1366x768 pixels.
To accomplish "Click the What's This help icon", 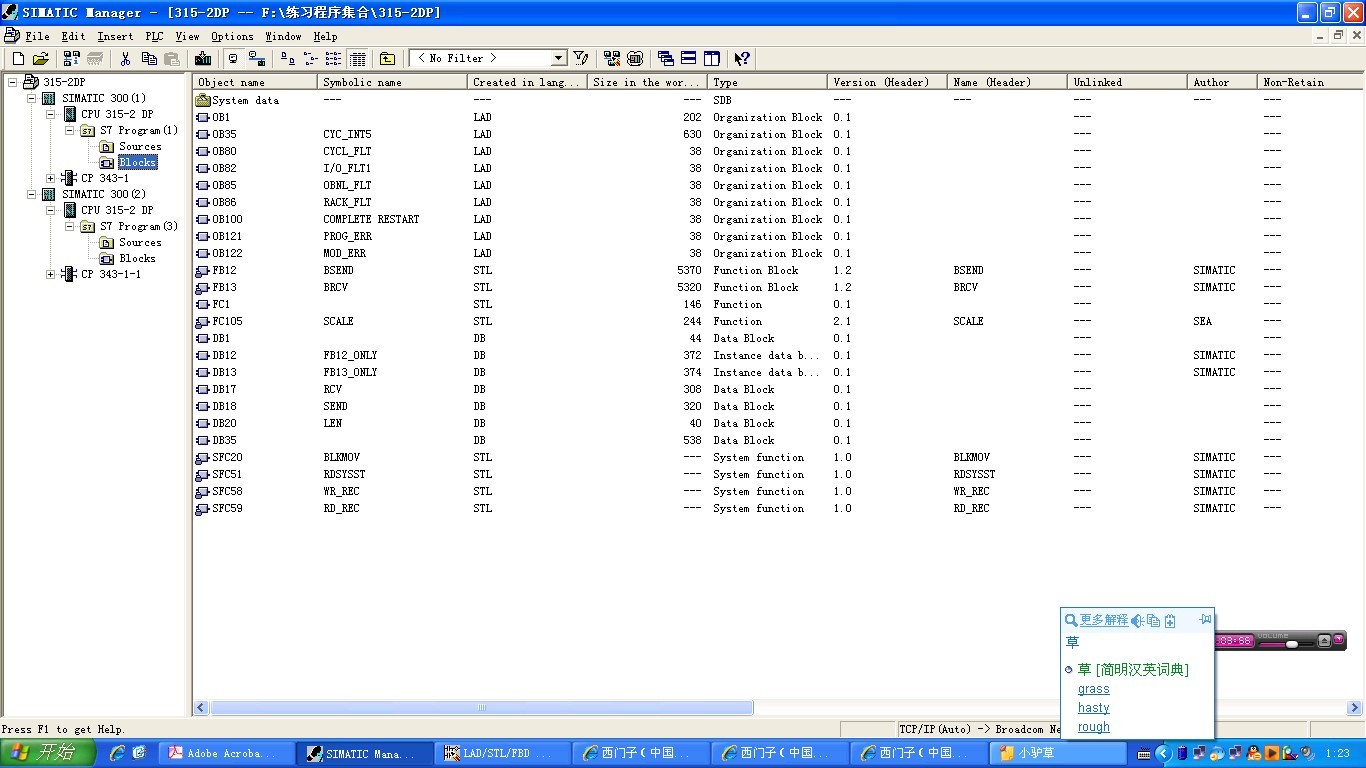I will coord(742,59).
